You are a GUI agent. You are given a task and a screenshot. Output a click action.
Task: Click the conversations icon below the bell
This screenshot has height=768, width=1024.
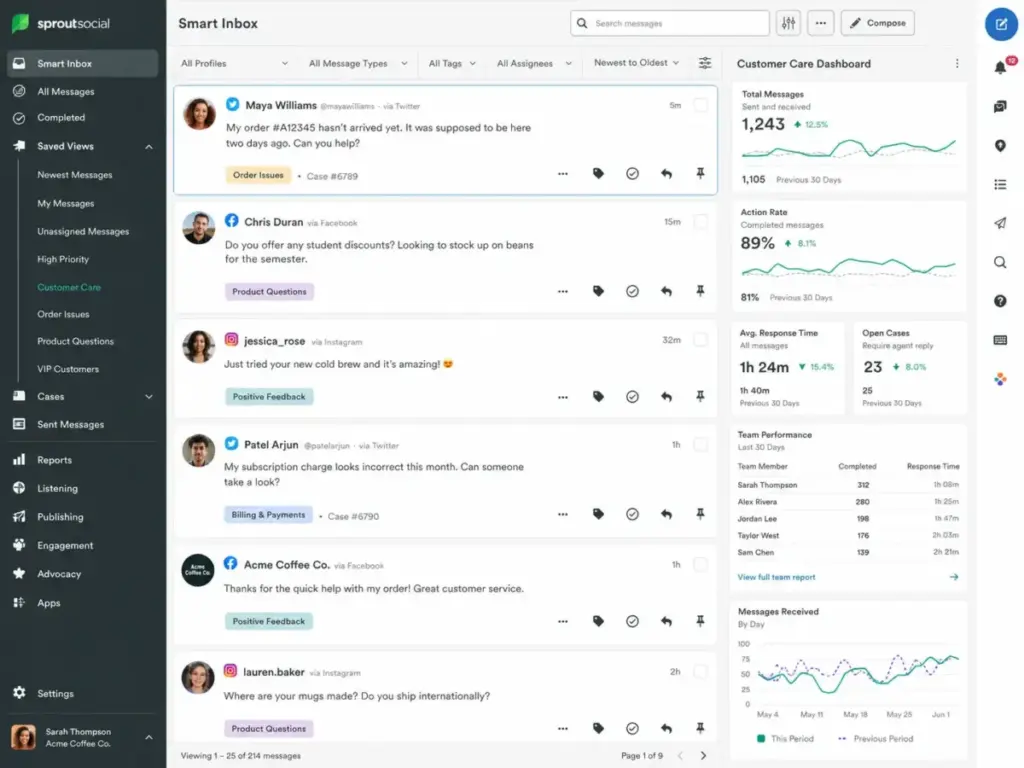1000,106
